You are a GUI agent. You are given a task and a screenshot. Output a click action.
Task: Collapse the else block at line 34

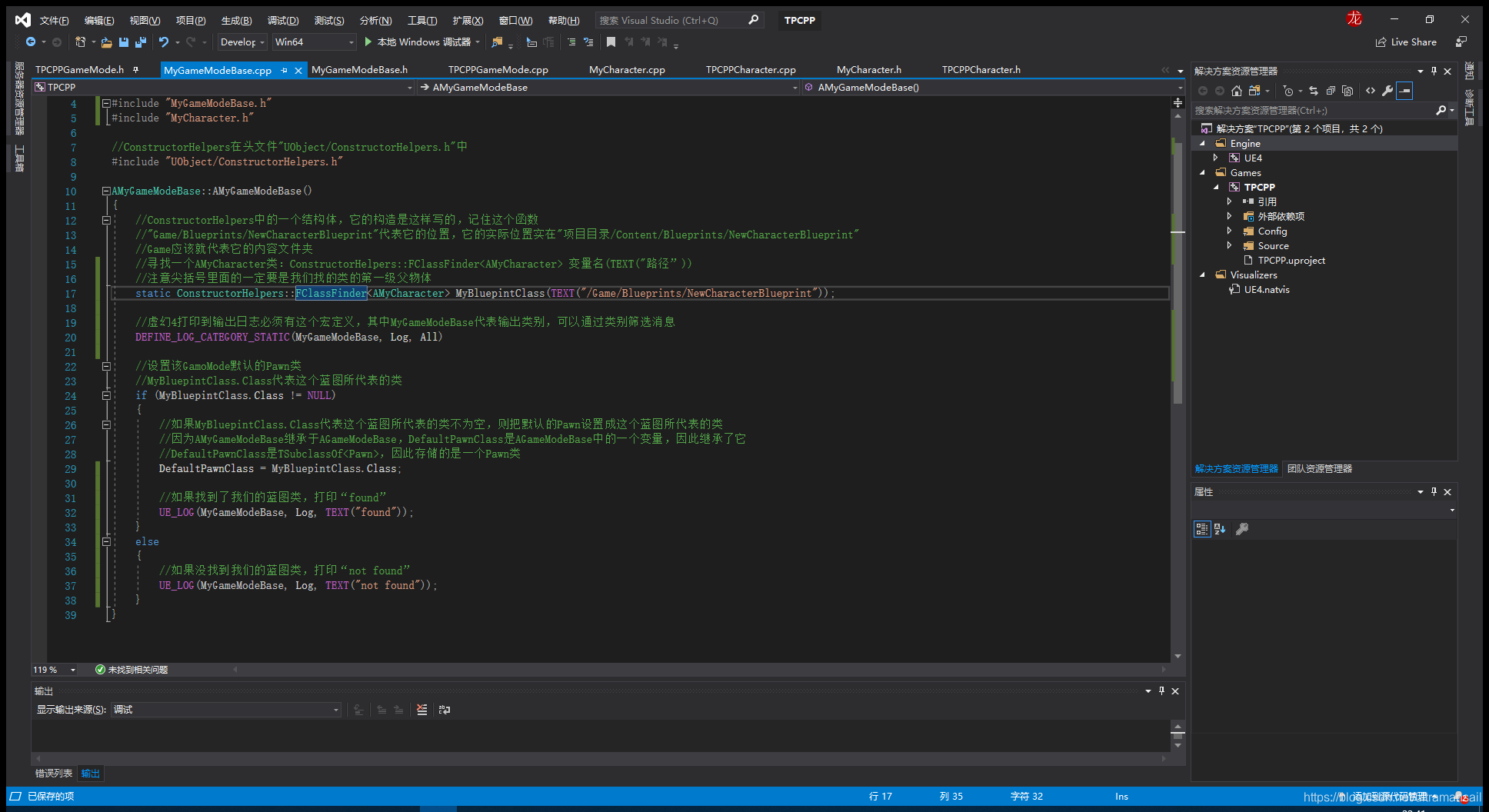(106, 541)
